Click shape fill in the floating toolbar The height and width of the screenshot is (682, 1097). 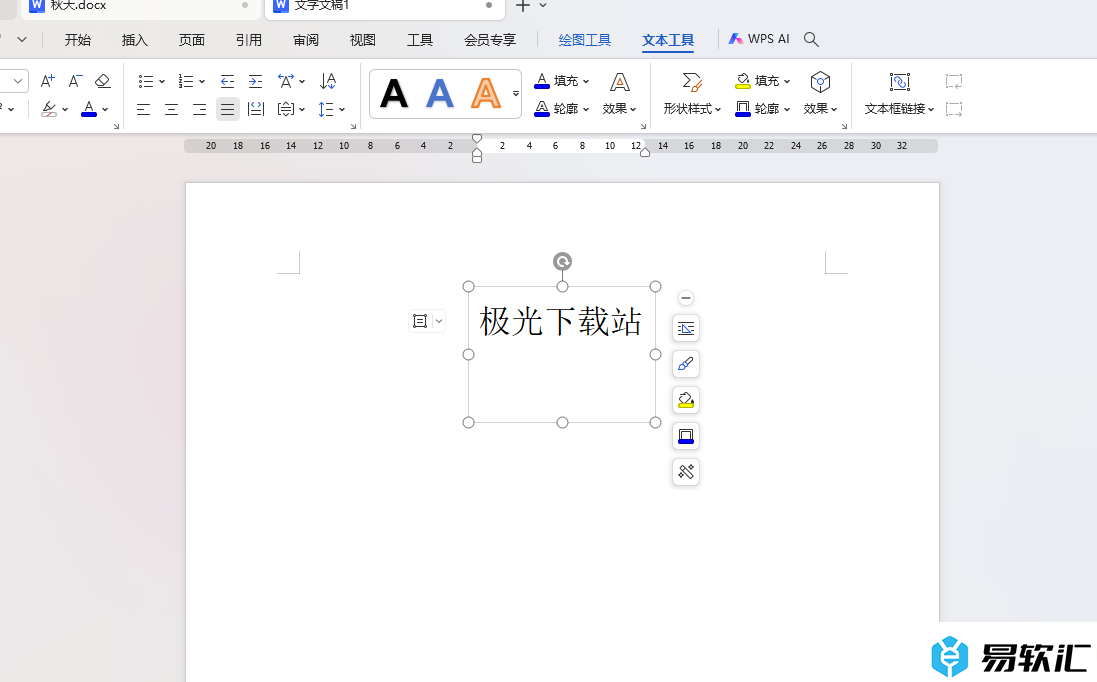pyautogui.click(x=686, y=400)
